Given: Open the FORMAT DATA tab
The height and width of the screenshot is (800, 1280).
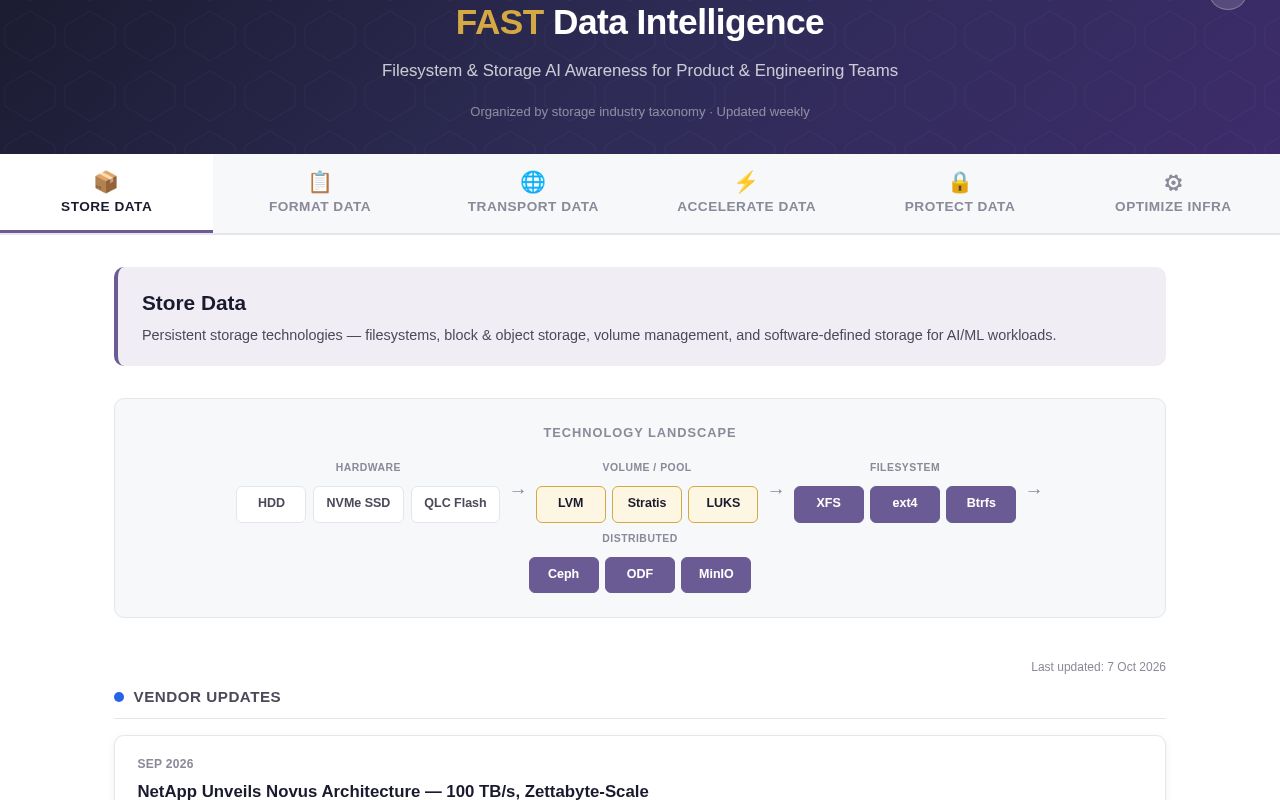Looking at the screenshot, I should tap(320, 194).
